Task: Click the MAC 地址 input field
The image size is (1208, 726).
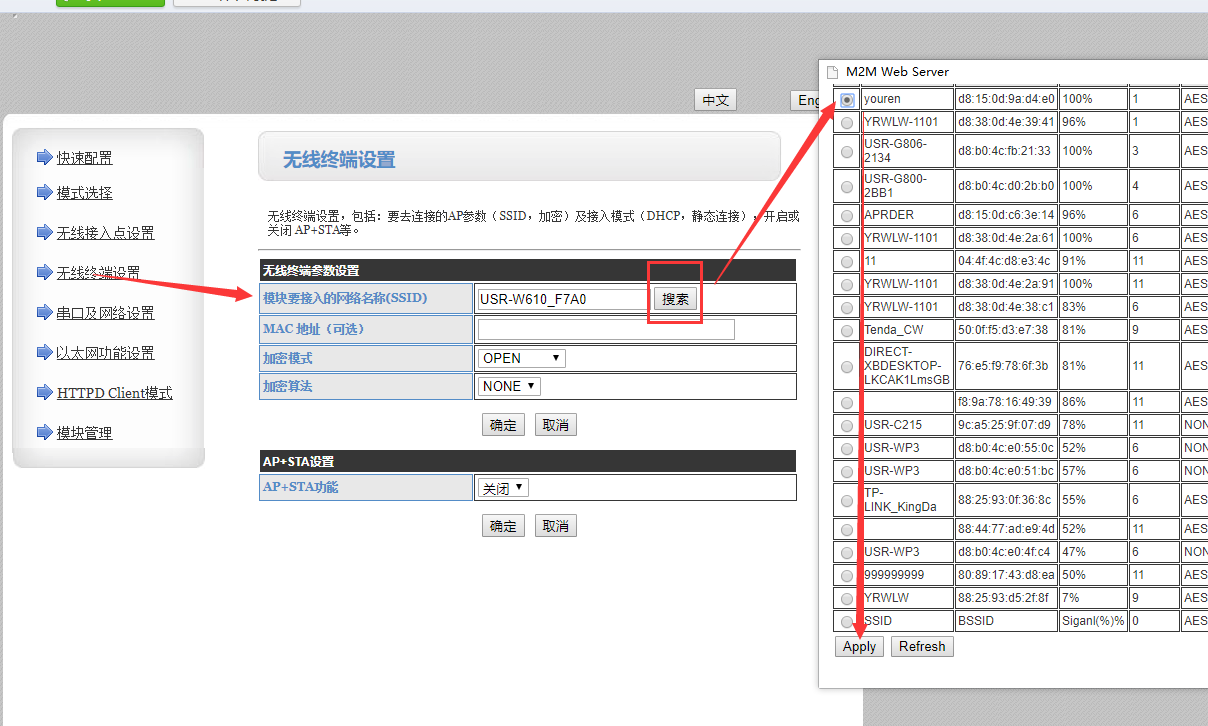Action: [x=606, y=329]
